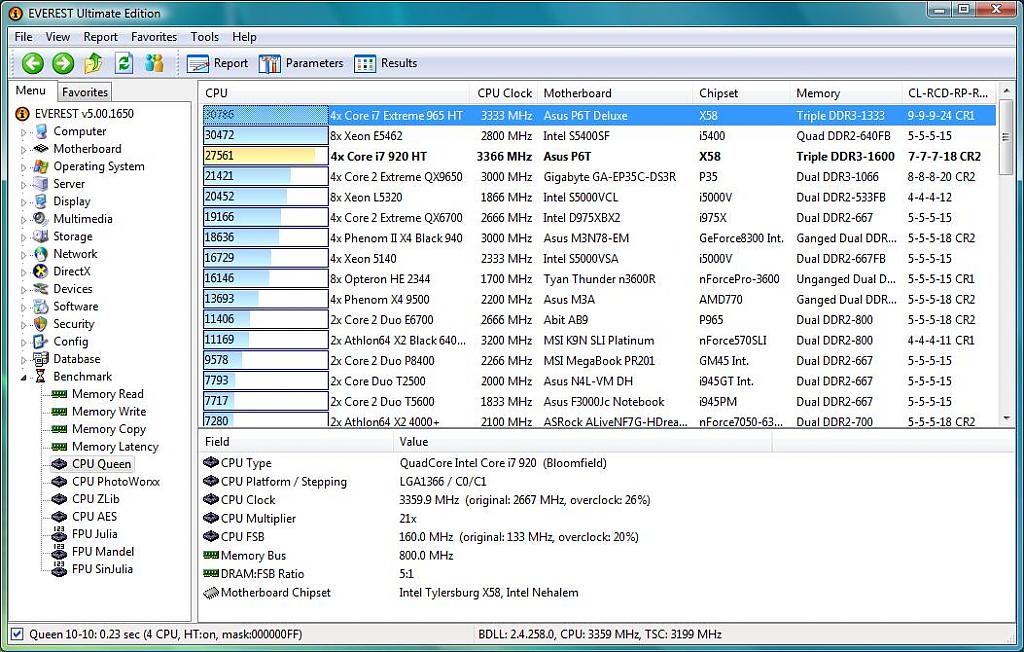Click the Refresh toolbar icon
This screenshot has width=1024, height=652.
(x=124, y=63)
